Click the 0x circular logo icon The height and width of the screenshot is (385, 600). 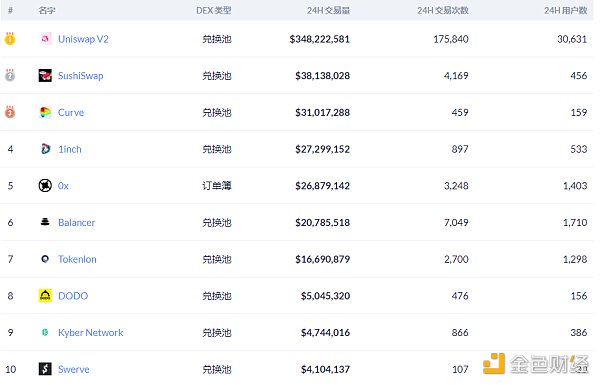pyautogui.click(x=45, y=186)
